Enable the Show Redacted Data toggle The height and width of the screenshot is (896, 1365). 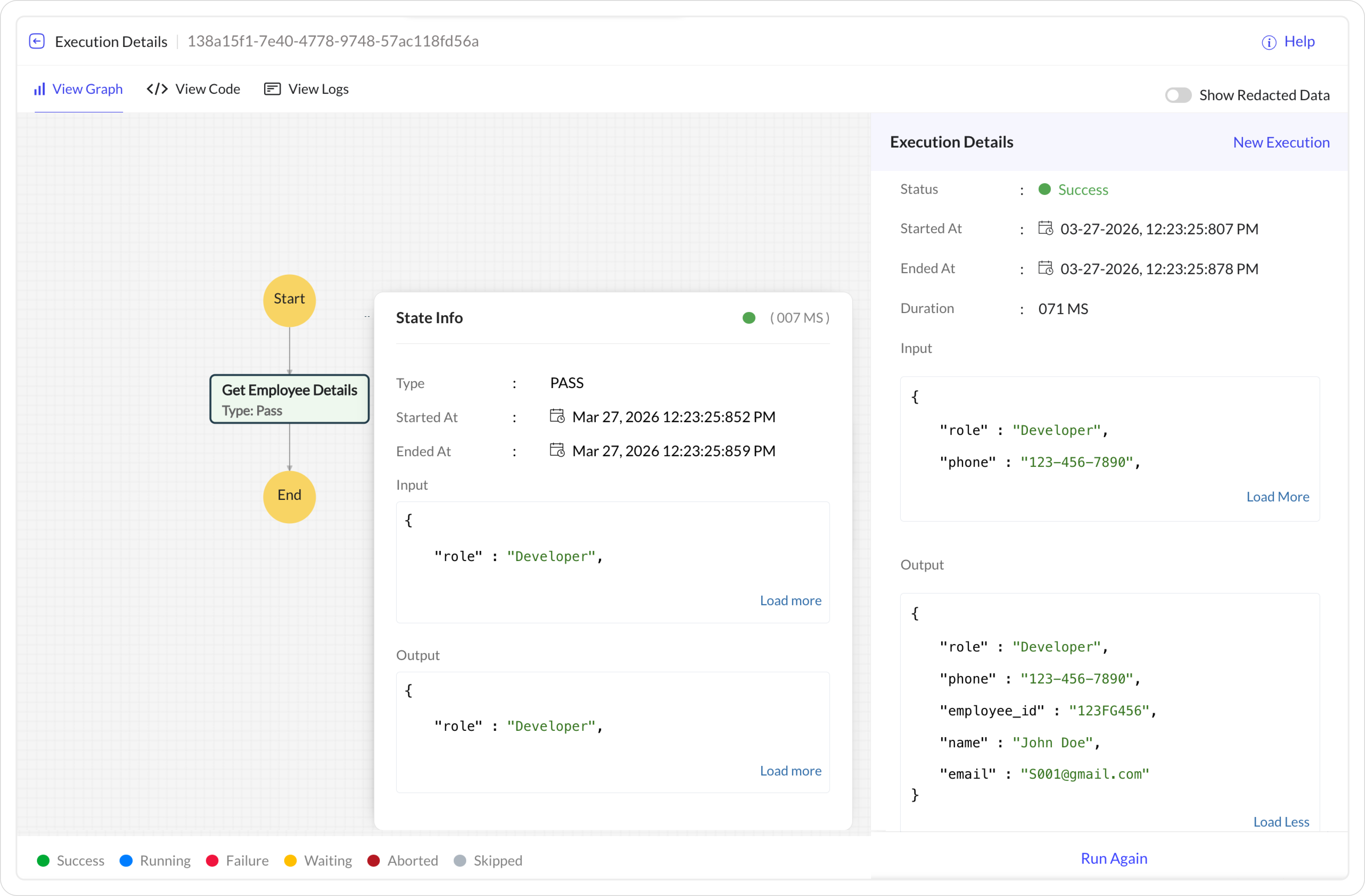click(x=1178, y=95)
